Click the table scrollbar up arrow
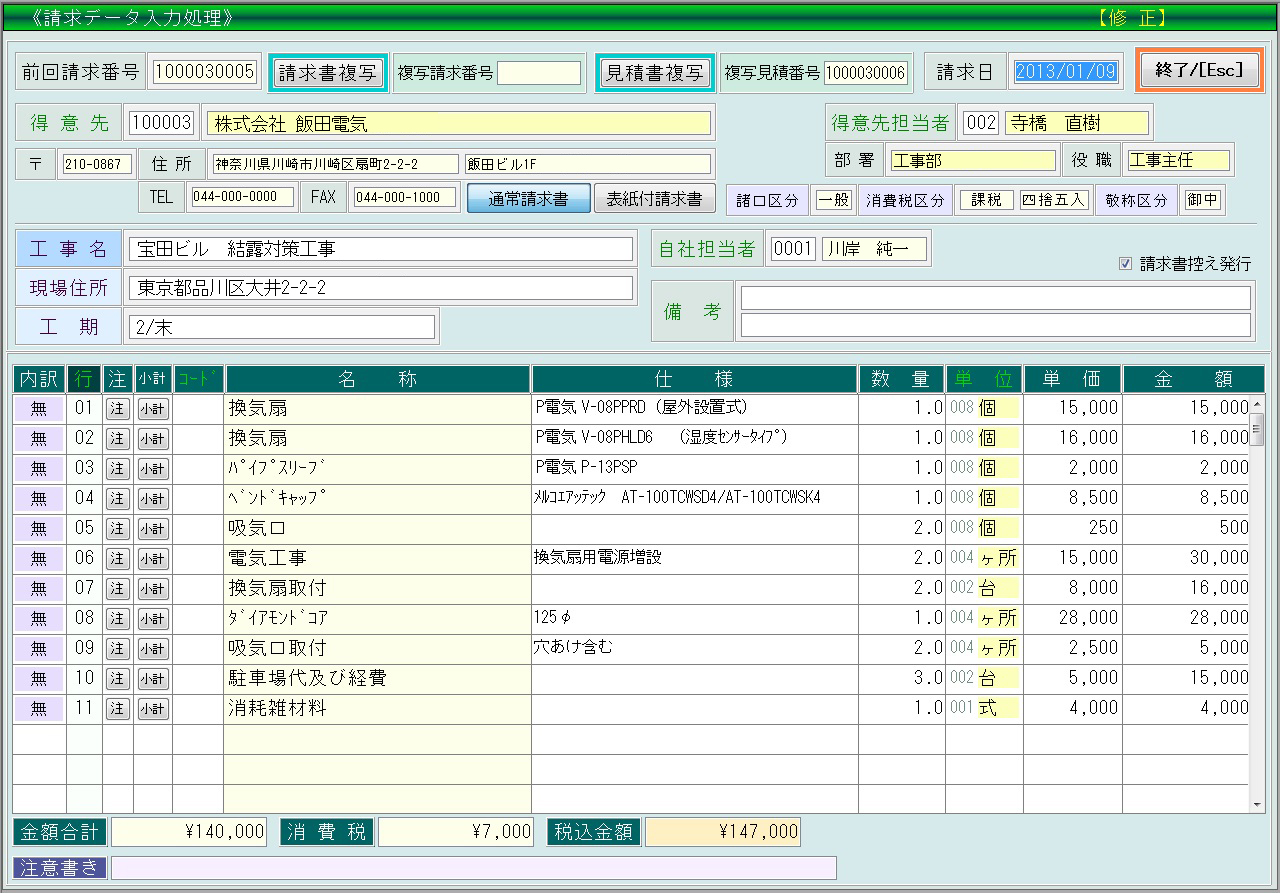 click(1258, 403)
